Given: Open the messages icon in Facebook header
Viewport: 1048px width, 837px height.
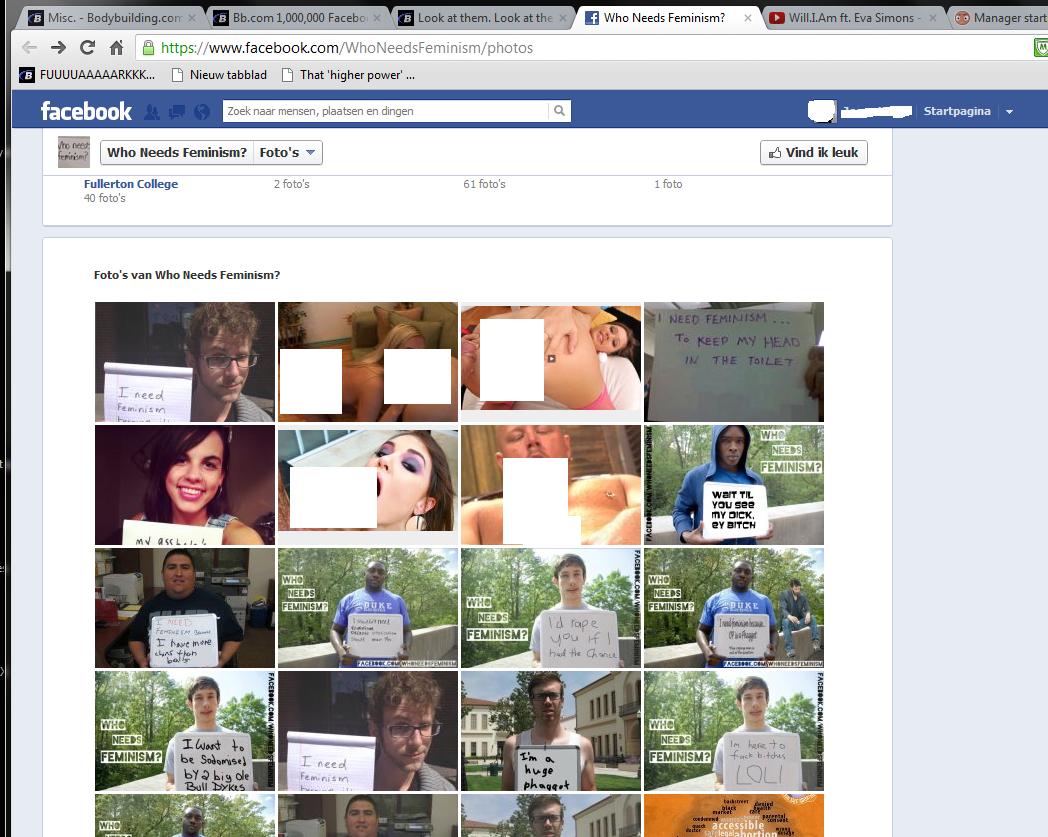Looking at the screenshot, I should [176, 112].
